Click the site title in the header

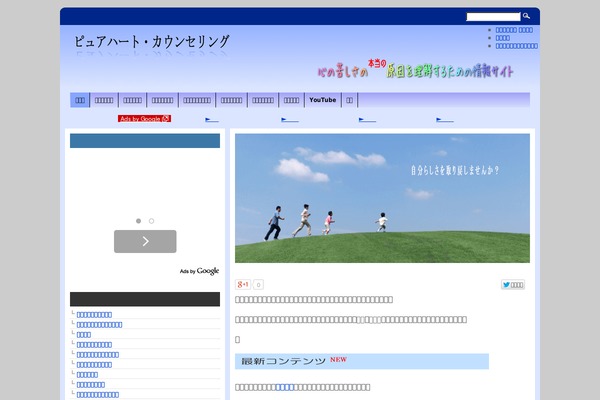(x=152, y=42)
